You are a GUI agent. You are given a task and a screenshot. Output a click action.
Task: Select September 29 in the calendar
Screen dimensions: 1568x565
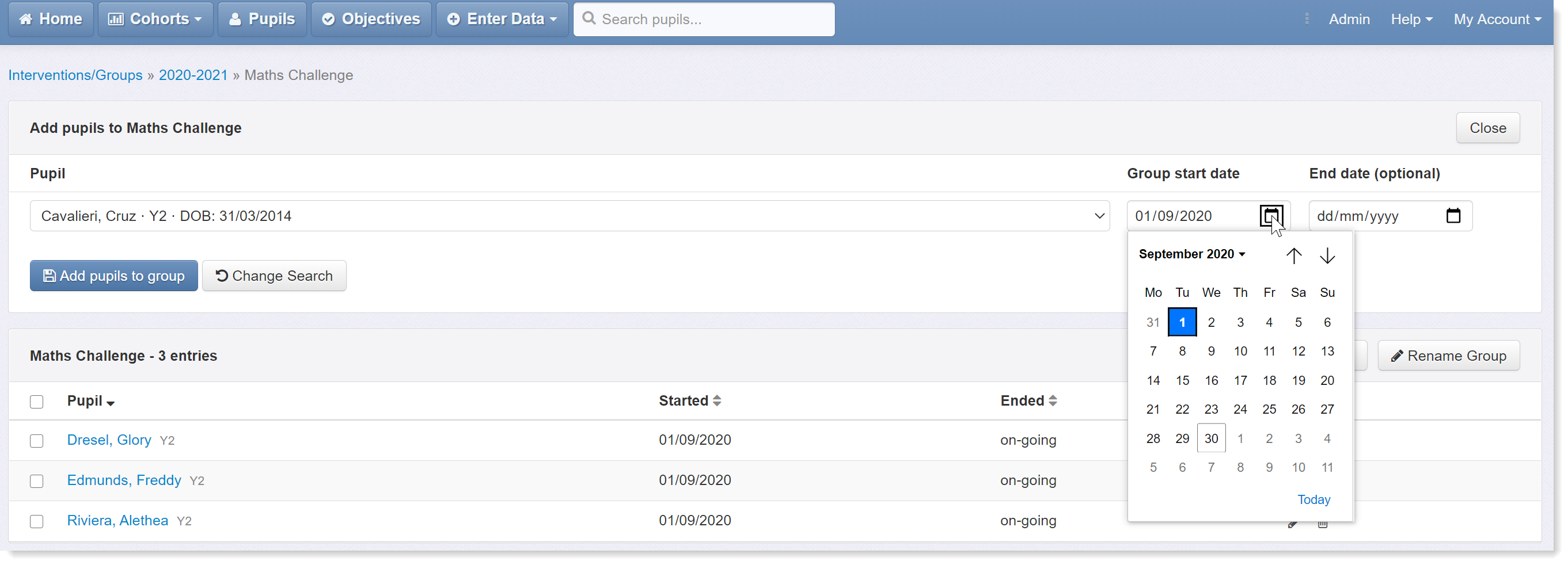[x=1182, y=438]
